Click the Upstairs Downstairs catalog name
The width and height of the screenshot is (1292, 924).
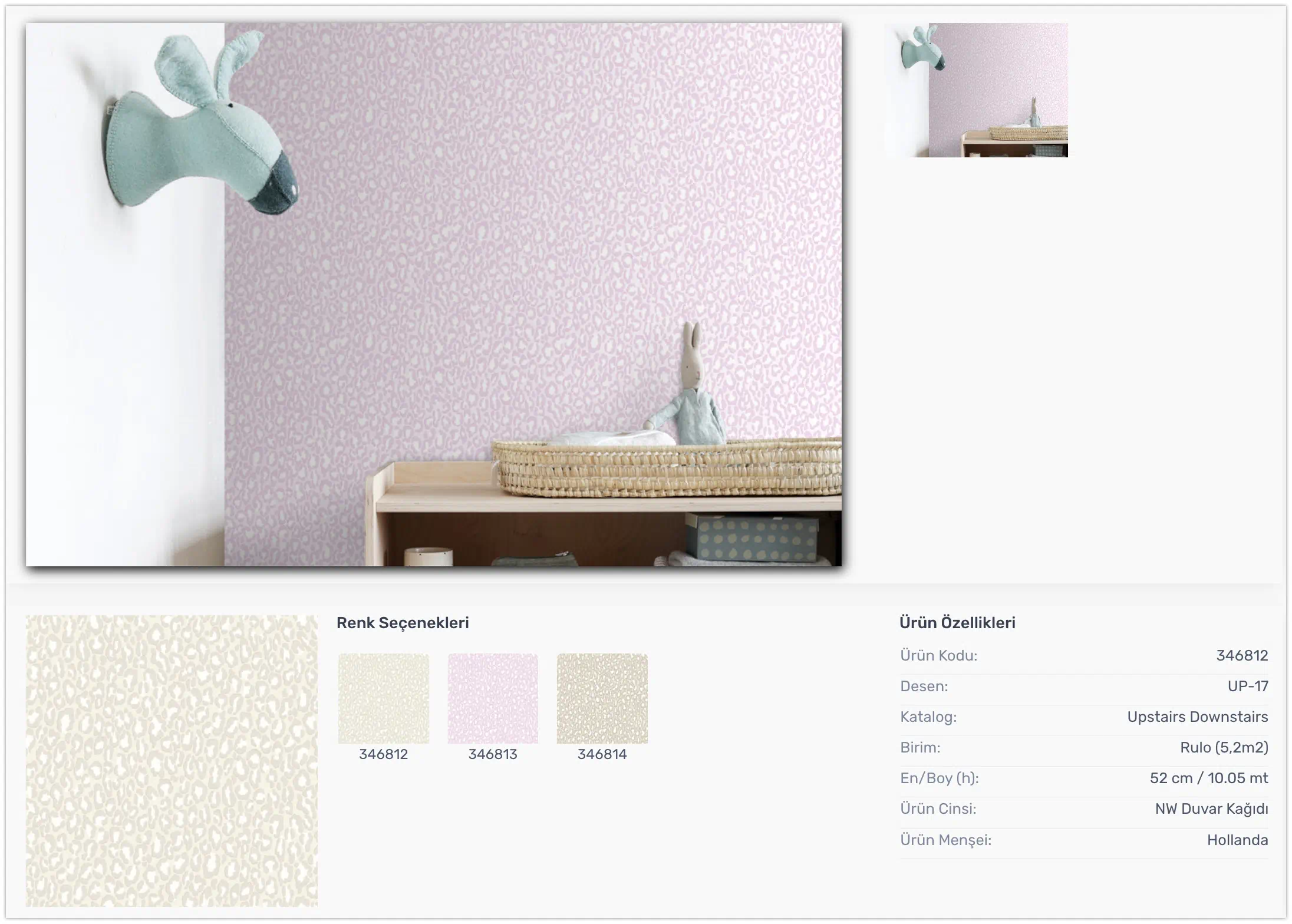coord(1197,717)
